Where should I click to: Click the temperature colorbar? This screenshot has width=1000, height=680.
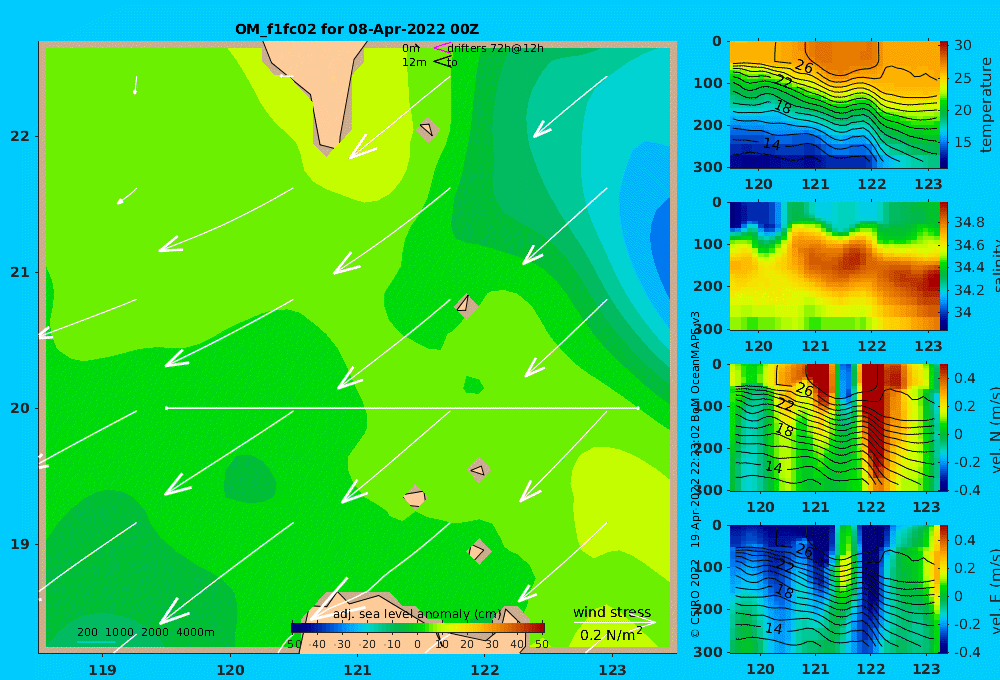pos(944,105)
